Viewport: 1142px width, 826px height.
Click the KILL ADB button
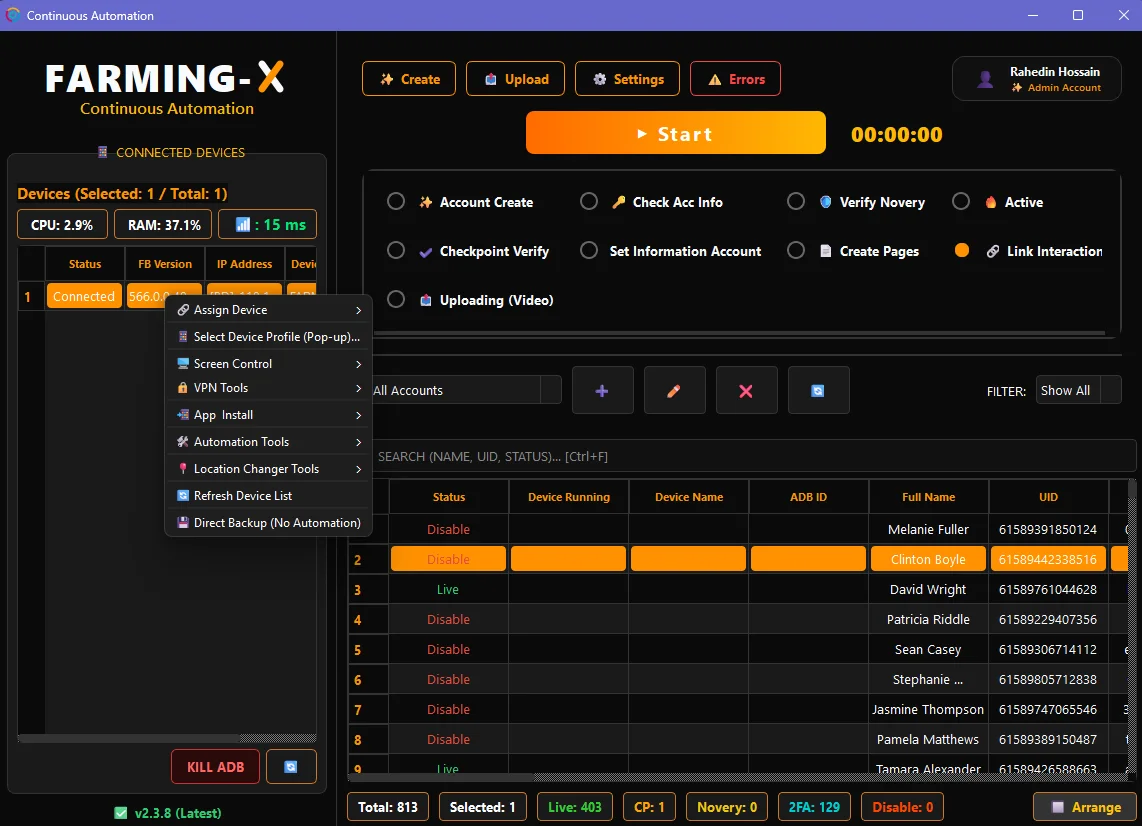(216, 766)
